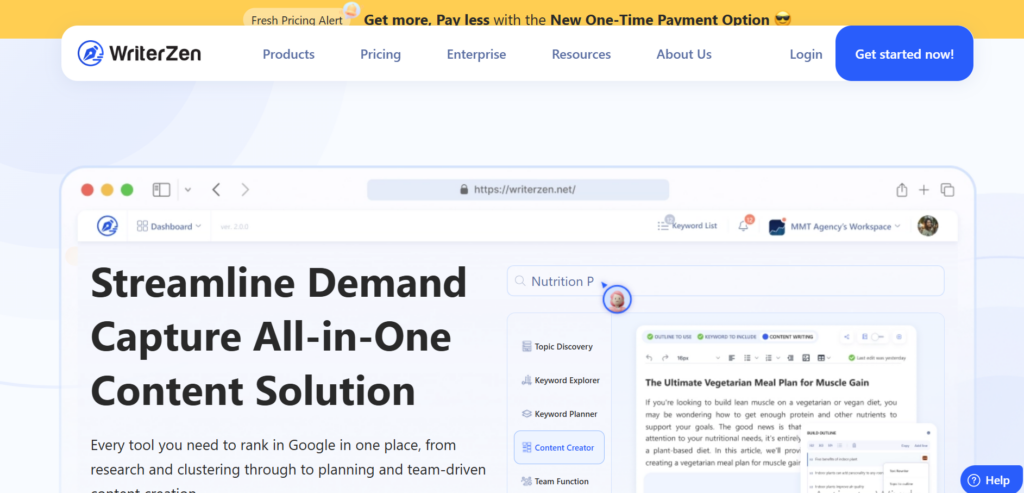Open the Help widget
Image resolution: width=1024 pixels, height=493 pixels.
click(991, 480)
